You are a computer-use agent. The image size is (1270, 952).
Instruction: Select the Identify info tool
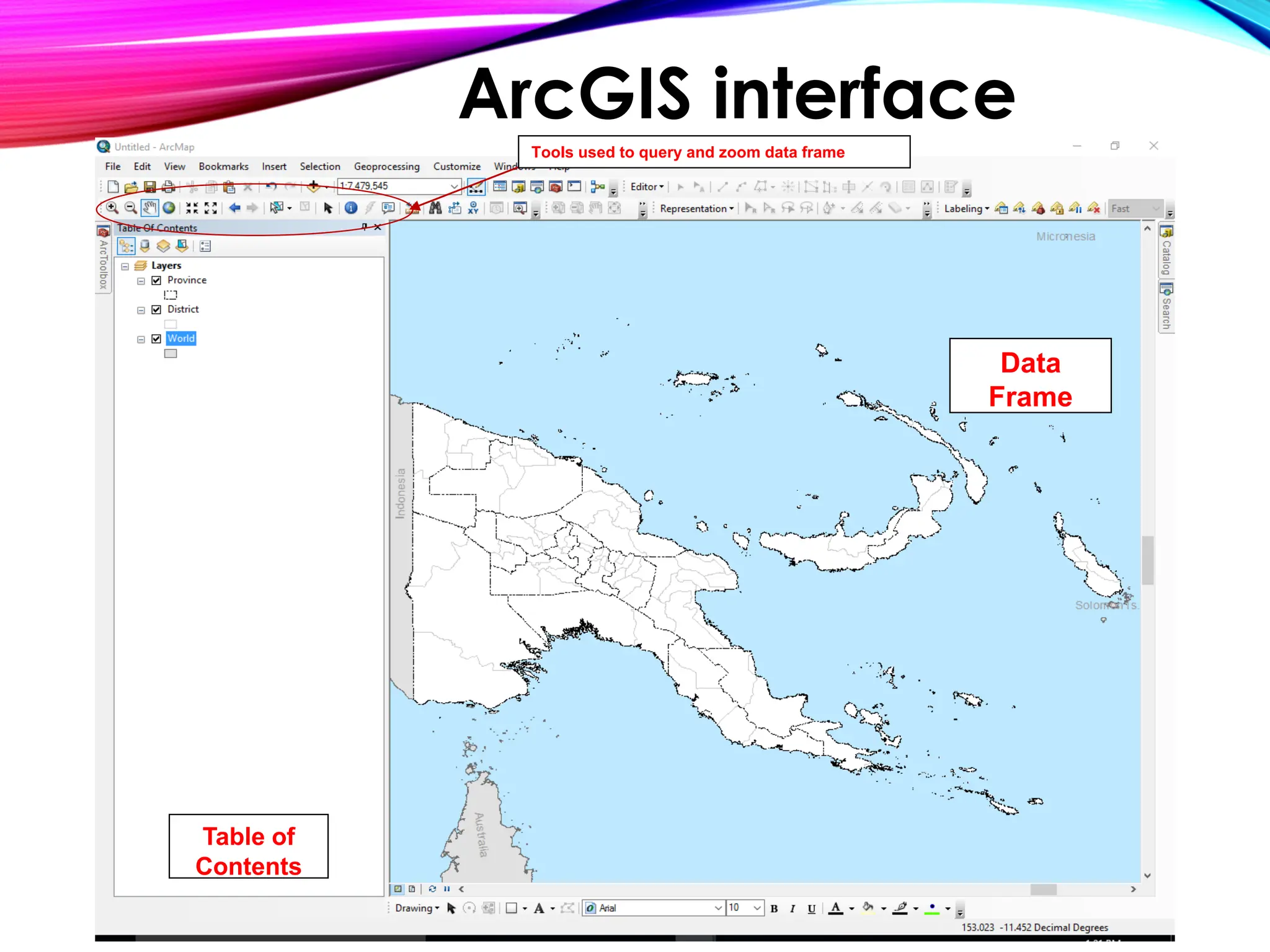(351, 208)
